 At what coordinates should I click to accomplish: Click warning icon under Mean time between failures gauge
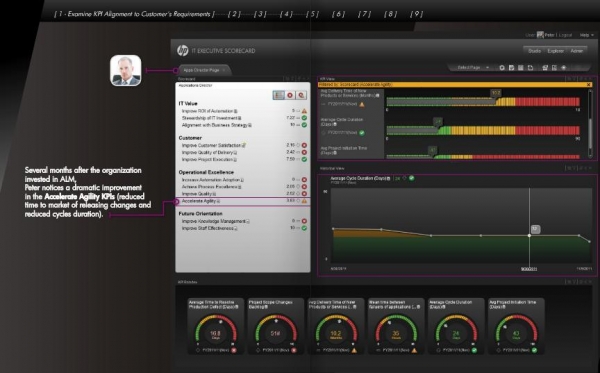(x=414, y=350)
